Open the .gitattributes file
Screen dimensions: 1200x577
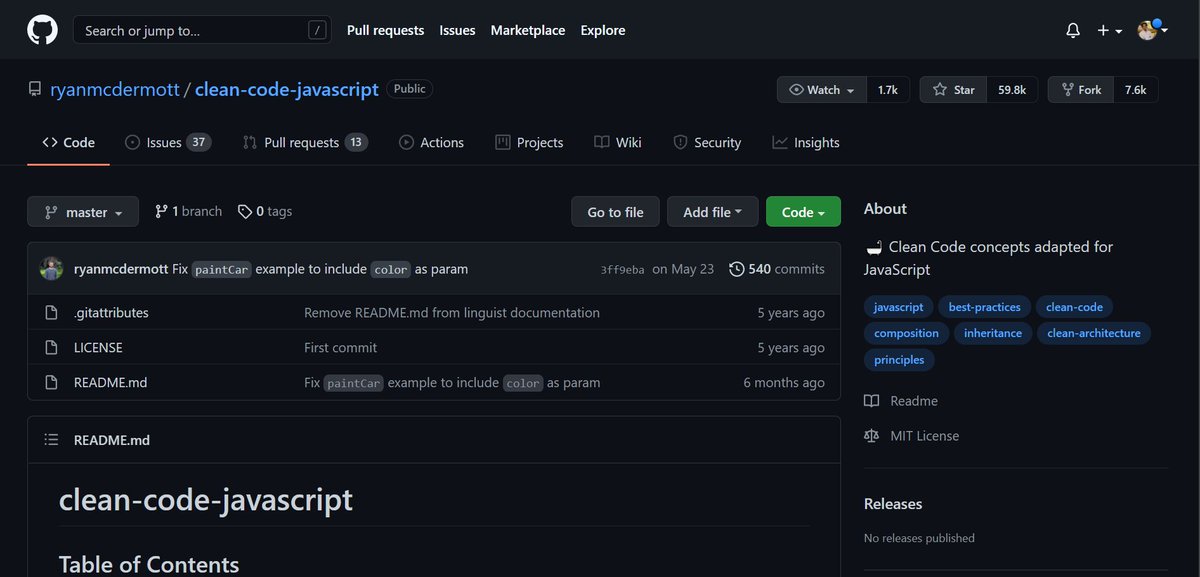coord(111,313)
